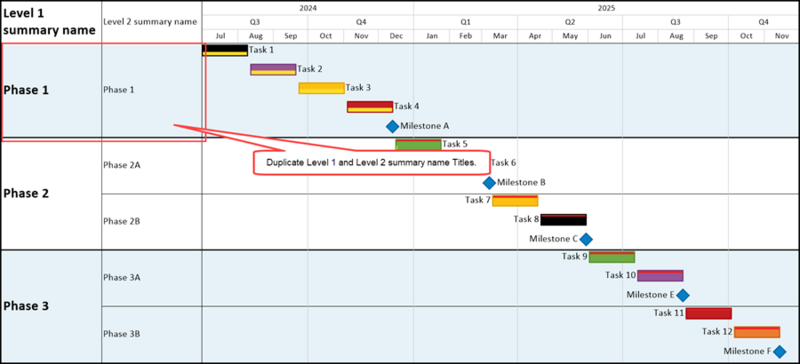Image resolution: width=800 pixels, height=364 pixels.
Task: Select the May month header
Action: [570, 36]
